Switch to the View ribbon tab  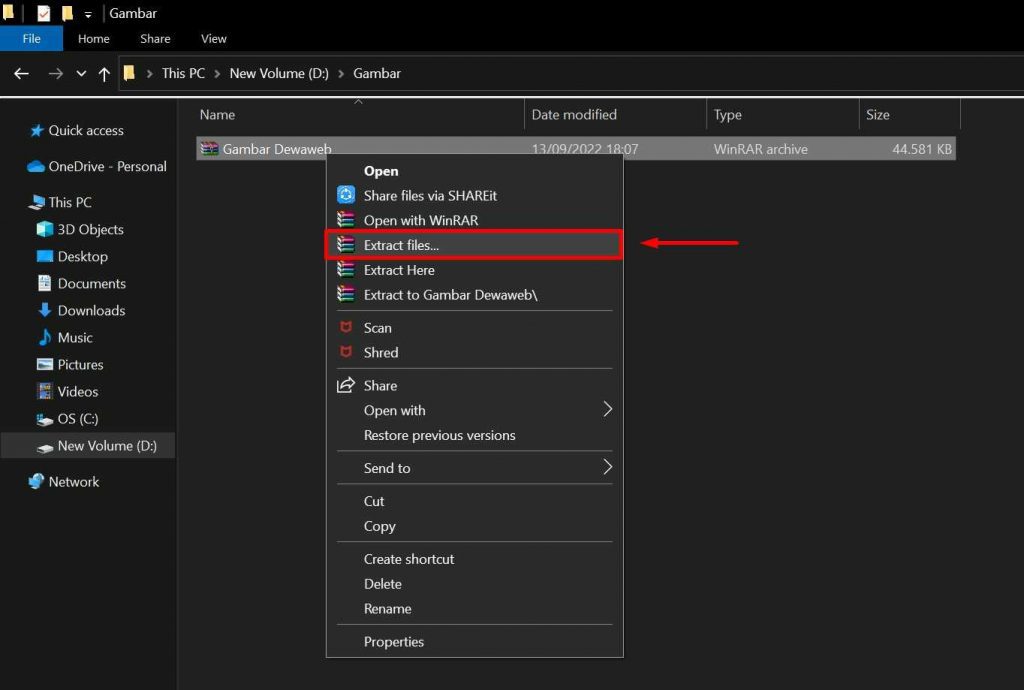click(214, 39)
